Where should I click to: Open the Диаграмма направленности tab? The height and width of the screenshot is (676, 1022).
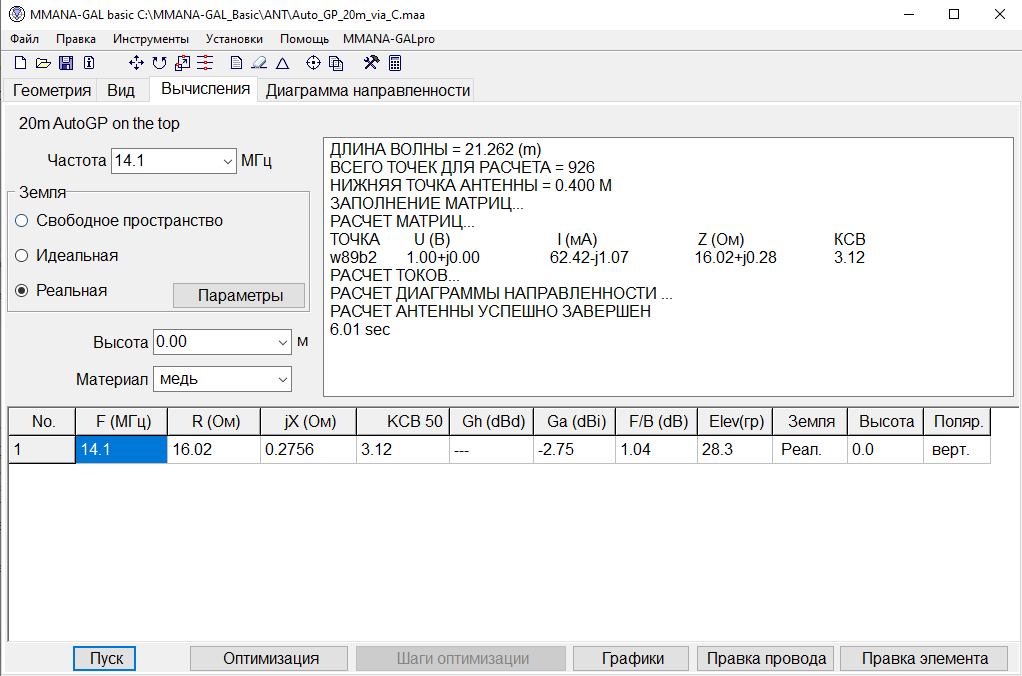click(x=368, y=90)
